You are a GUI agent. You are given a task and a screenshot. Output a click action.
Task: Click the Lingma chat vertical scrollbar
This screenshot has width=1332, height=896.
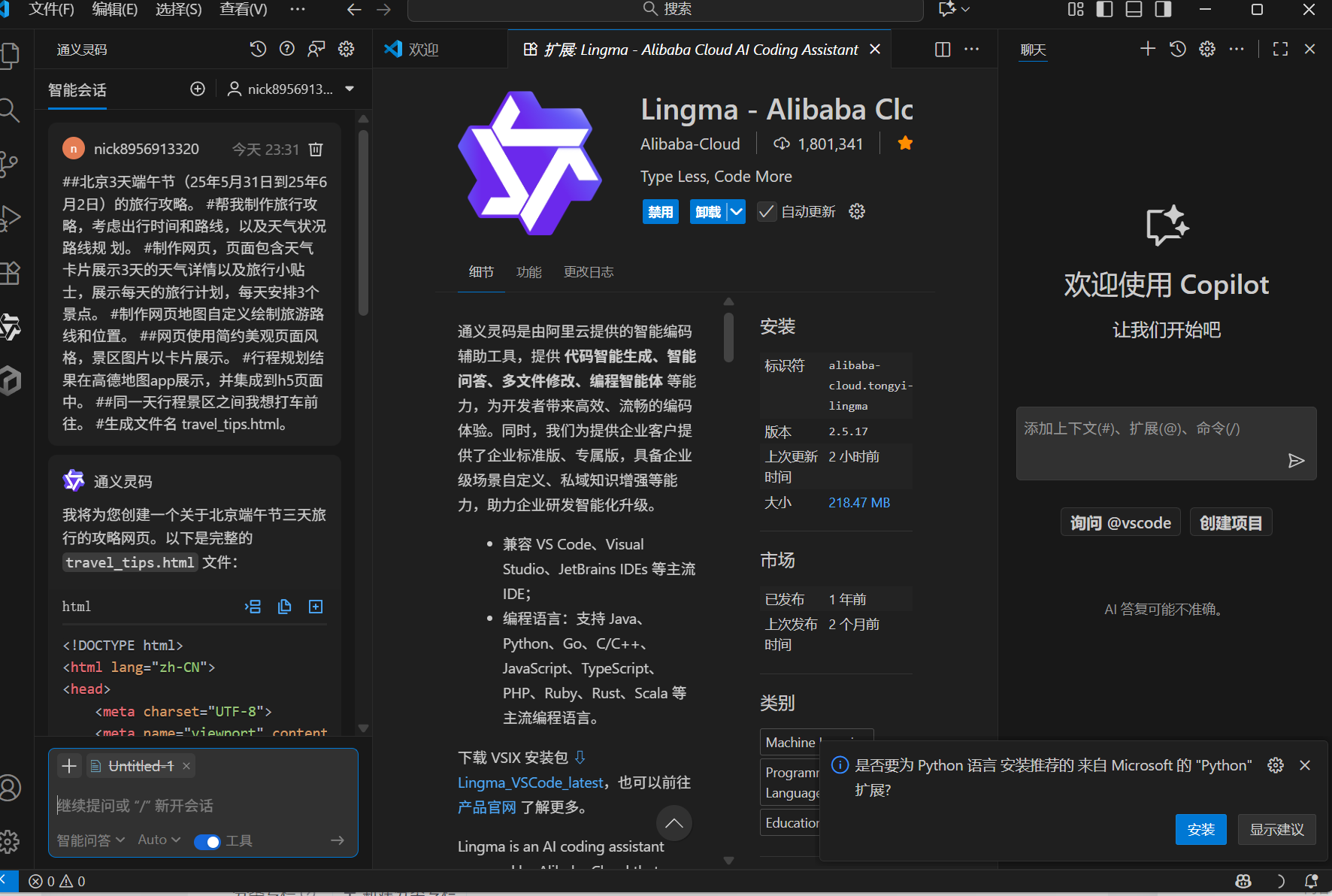(363, 222)
